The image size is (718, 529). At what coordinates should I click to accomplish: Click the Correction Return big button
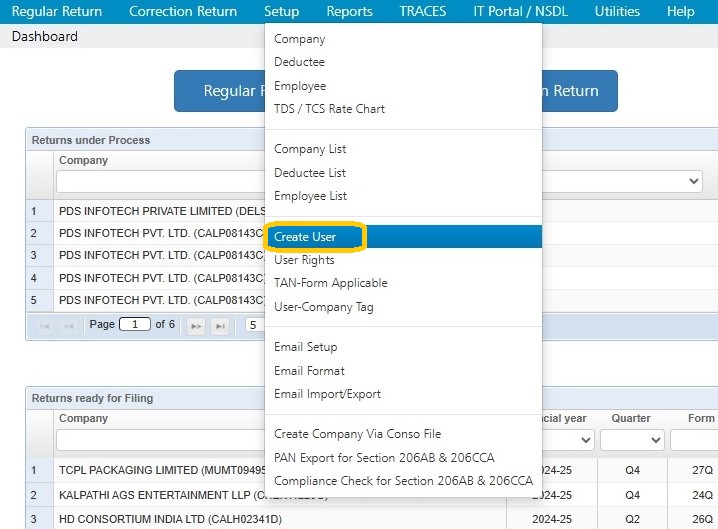pos(580,91)
